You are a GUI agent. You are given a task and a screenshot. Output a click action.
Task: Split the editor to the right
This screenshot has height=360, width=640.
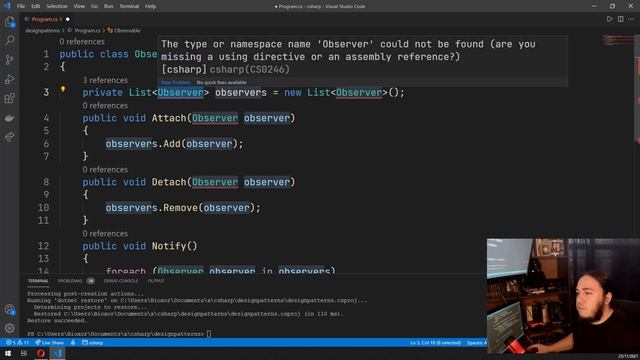(620, 19)
